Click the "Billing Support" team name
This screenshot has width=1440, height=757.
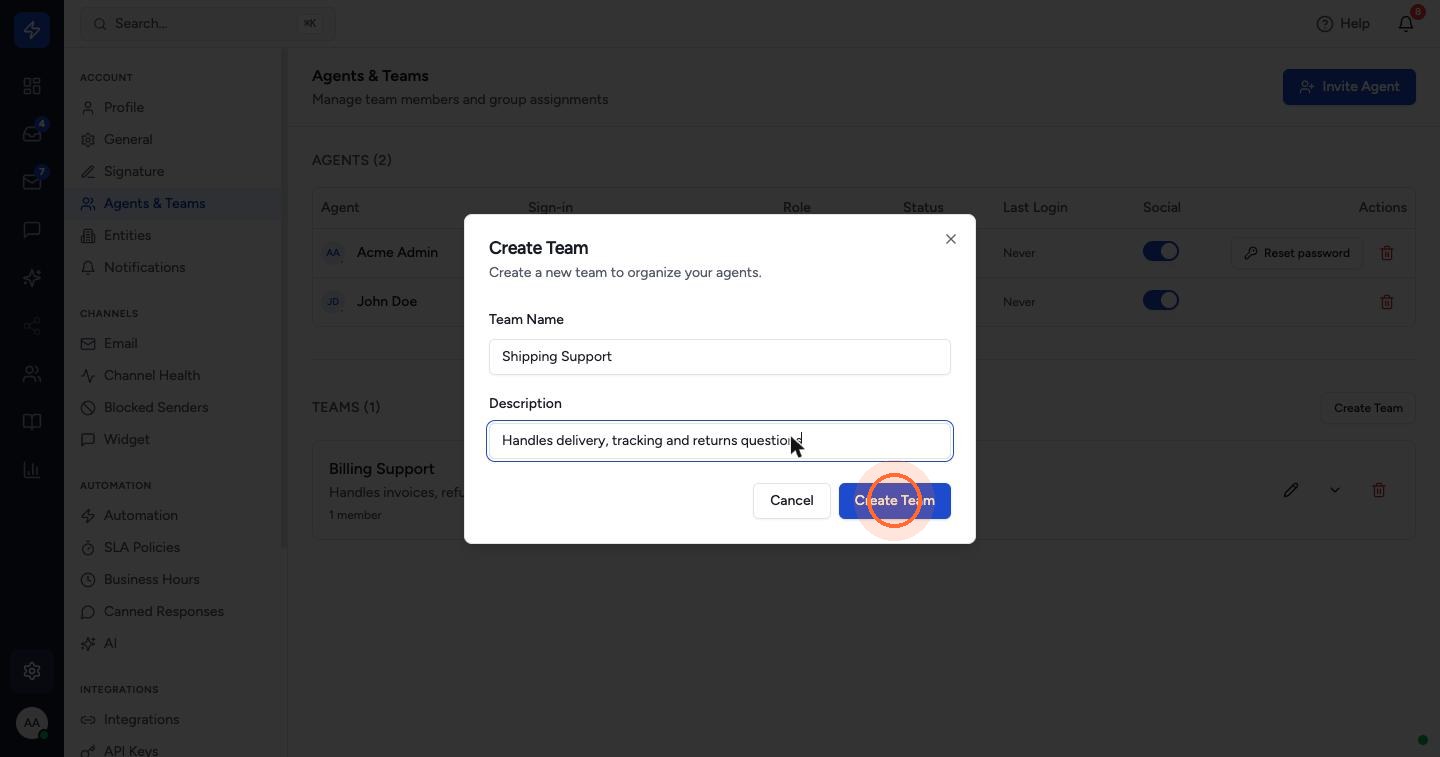point(382,469)
